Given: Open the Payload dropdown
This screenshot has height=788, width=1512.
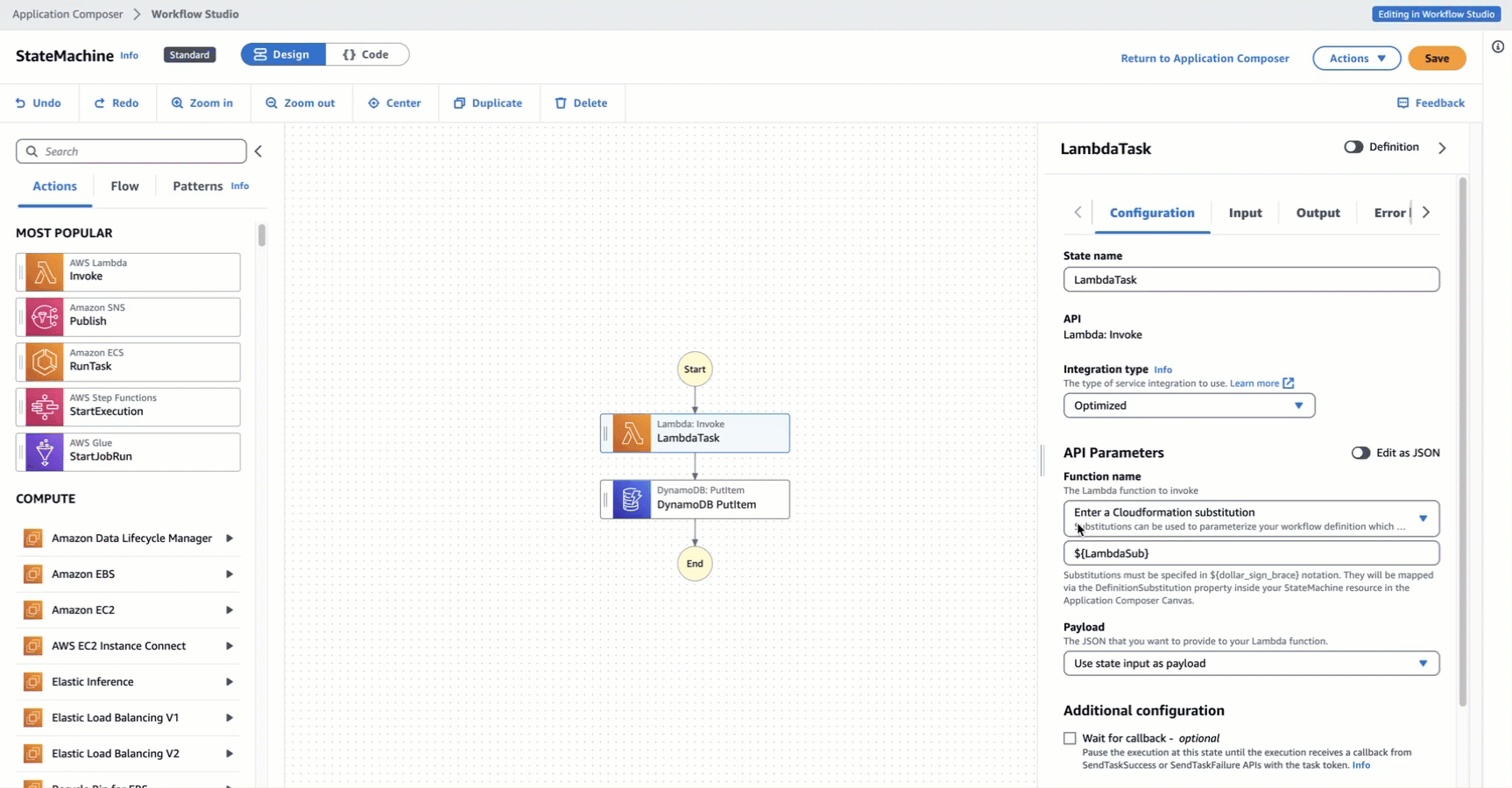Looking at the screenshot, I should 1251,663.
